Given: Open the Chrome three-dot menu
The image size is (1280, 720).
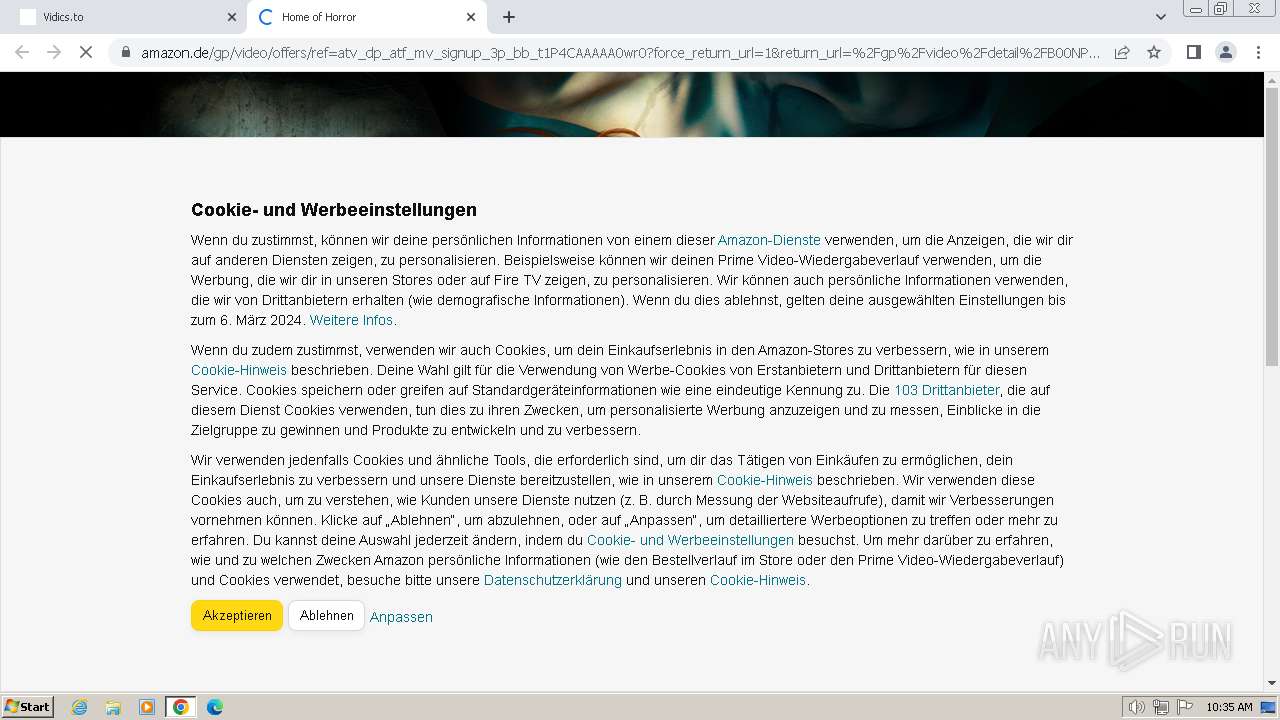Looking at the screenshot, I should coord(1258,52).
